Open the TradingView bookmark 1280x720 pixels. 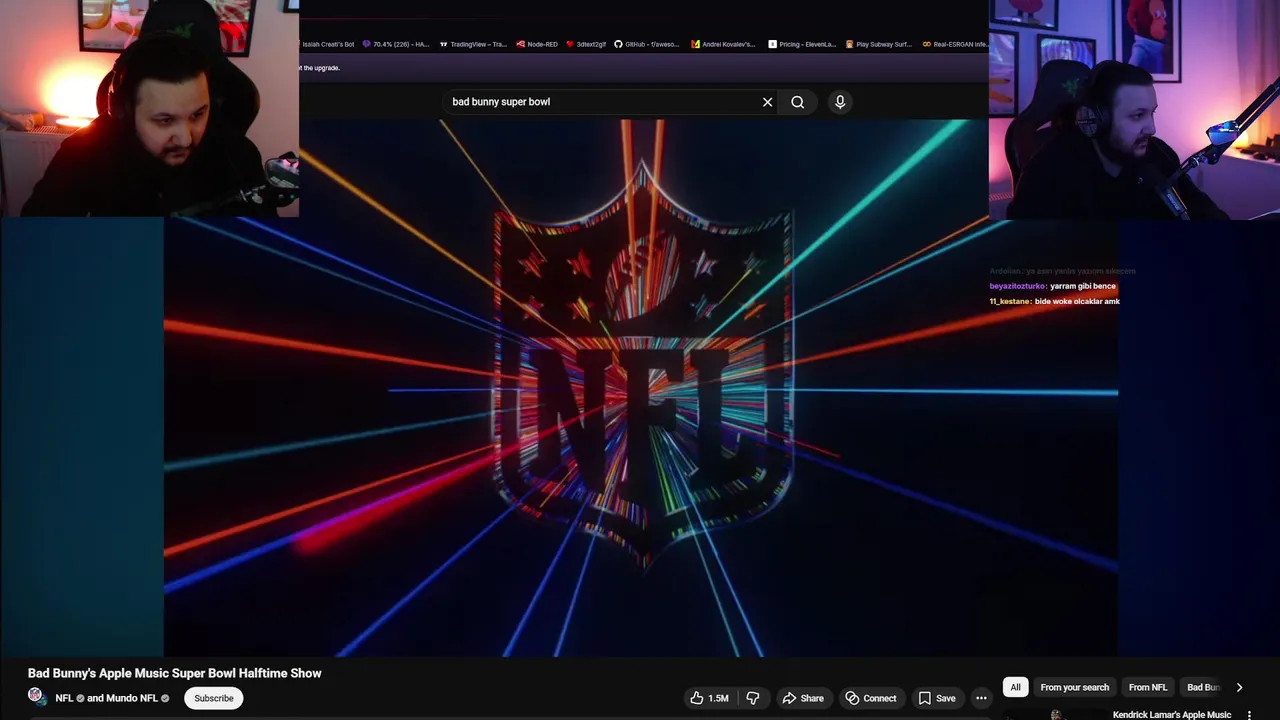click(473, 44)
